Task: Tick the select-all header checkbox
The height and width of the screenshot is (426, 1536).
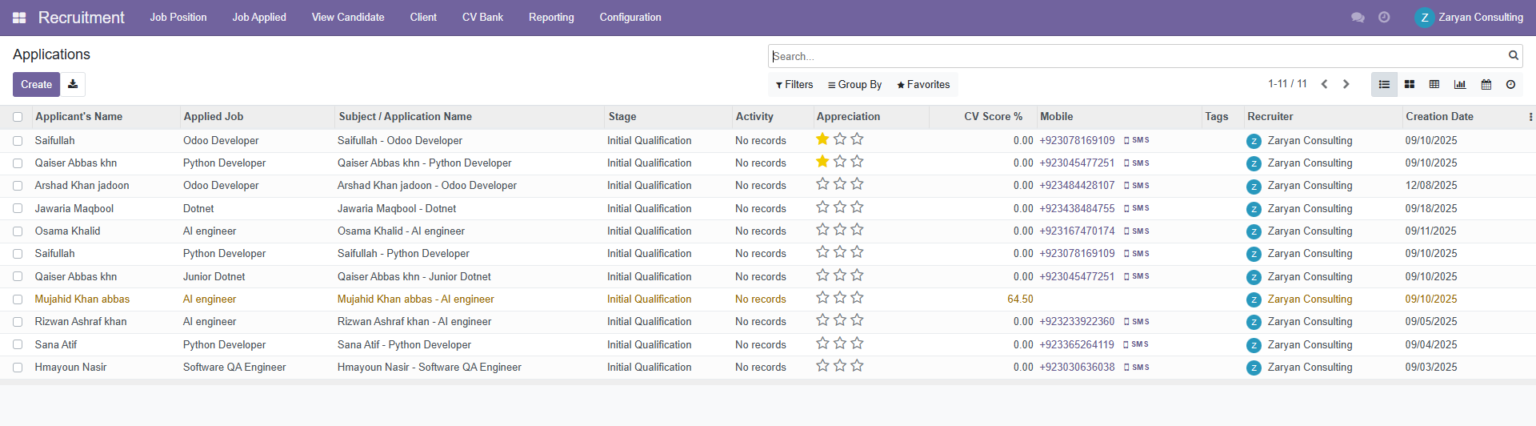Action: click(x=18, y=117)
